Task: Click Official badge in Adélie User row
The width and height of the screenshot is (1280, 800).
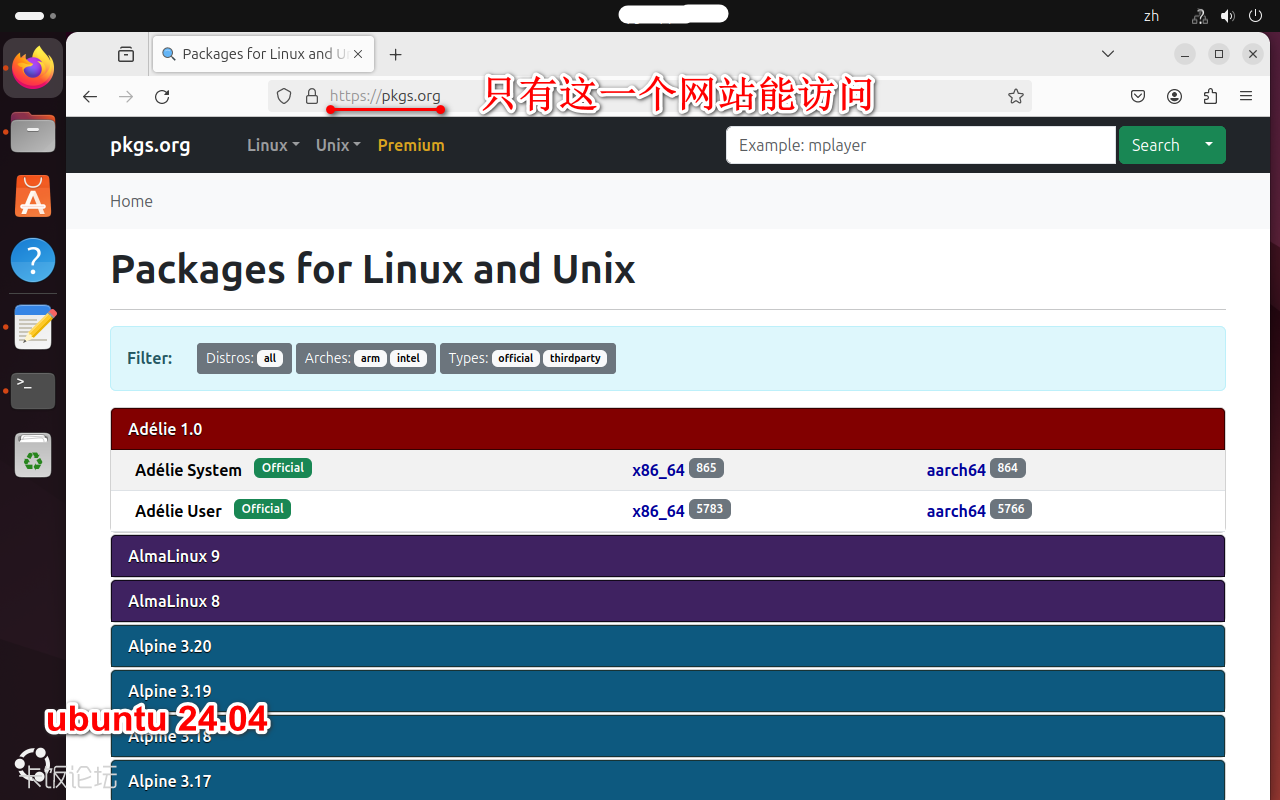Action: tap(262, 509)
